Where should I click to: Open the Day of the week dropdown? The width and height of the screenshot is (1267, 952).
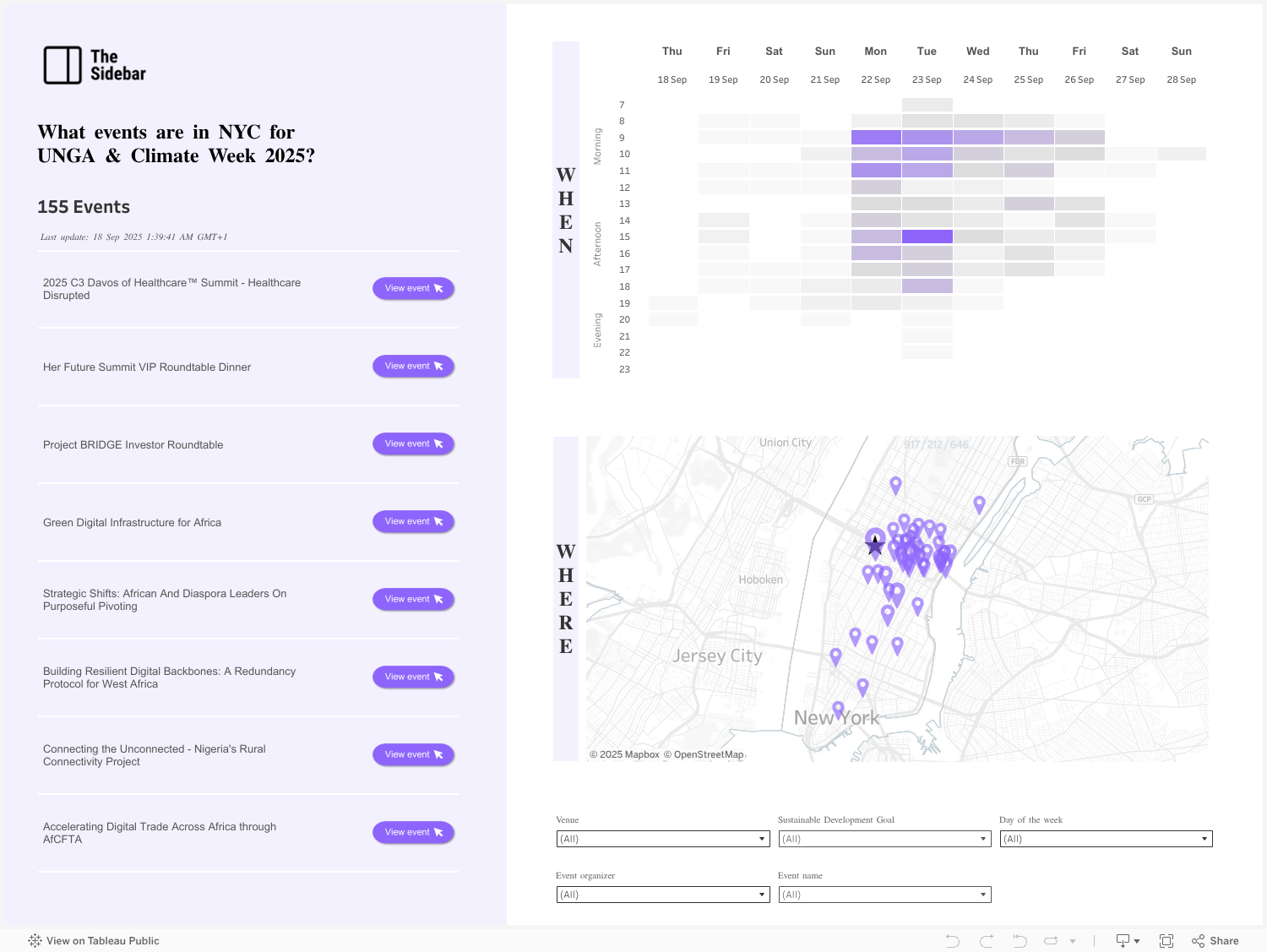tap(1106, 839)
